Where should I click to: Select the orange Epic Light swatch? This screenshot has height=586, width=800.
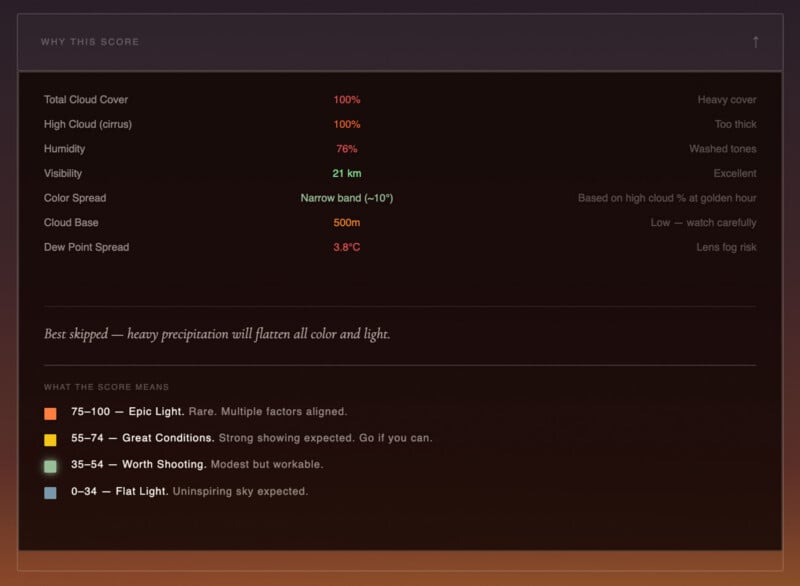click(x=50, y=413)
